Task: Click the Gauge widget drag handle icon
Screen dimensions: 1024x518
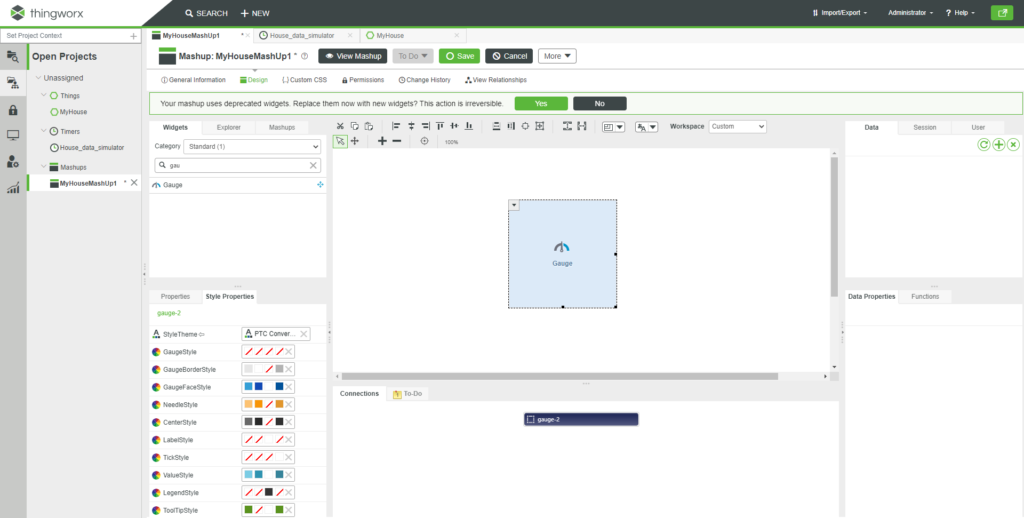Action: (x=320, y=185)
